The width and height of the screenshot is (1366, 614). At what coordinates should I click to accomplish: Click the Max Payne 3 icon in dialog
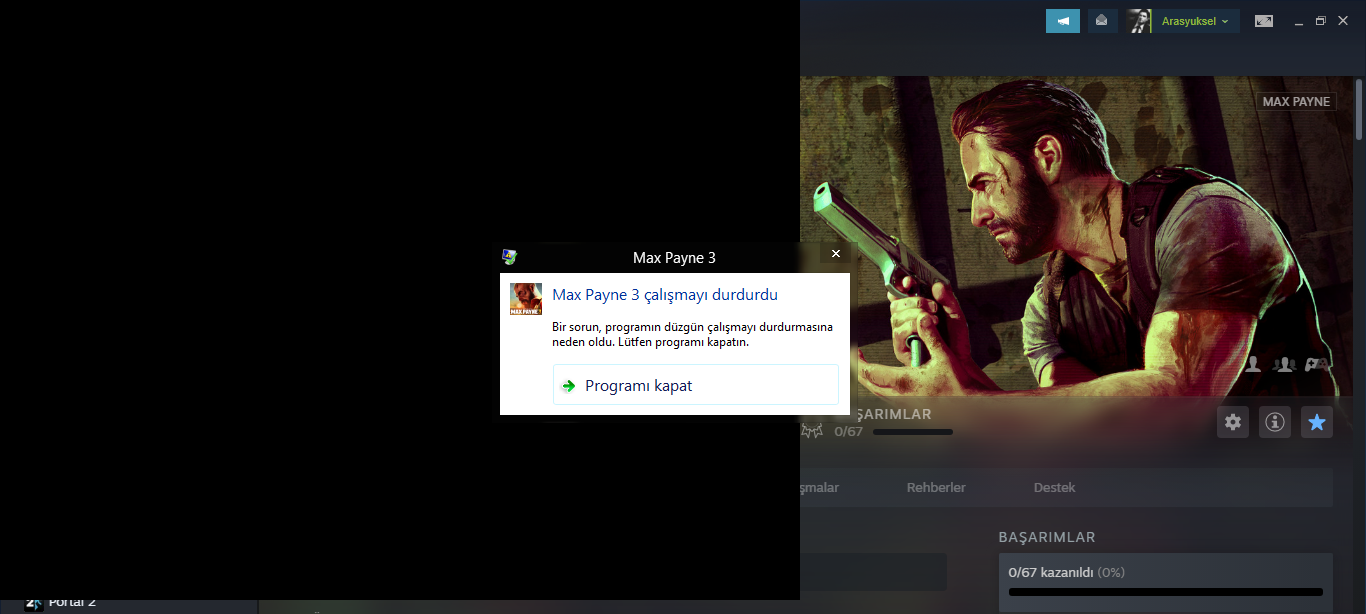(526, 299)
